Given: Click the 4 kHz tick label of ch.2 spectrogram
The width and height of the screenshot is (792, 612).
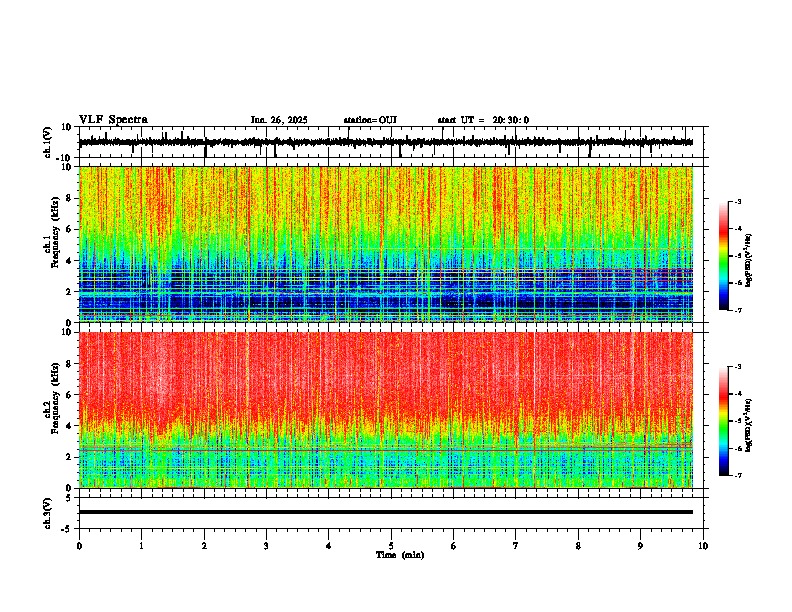Looking at the screenshot, I should pyautogui.click(x=69, y=426).
